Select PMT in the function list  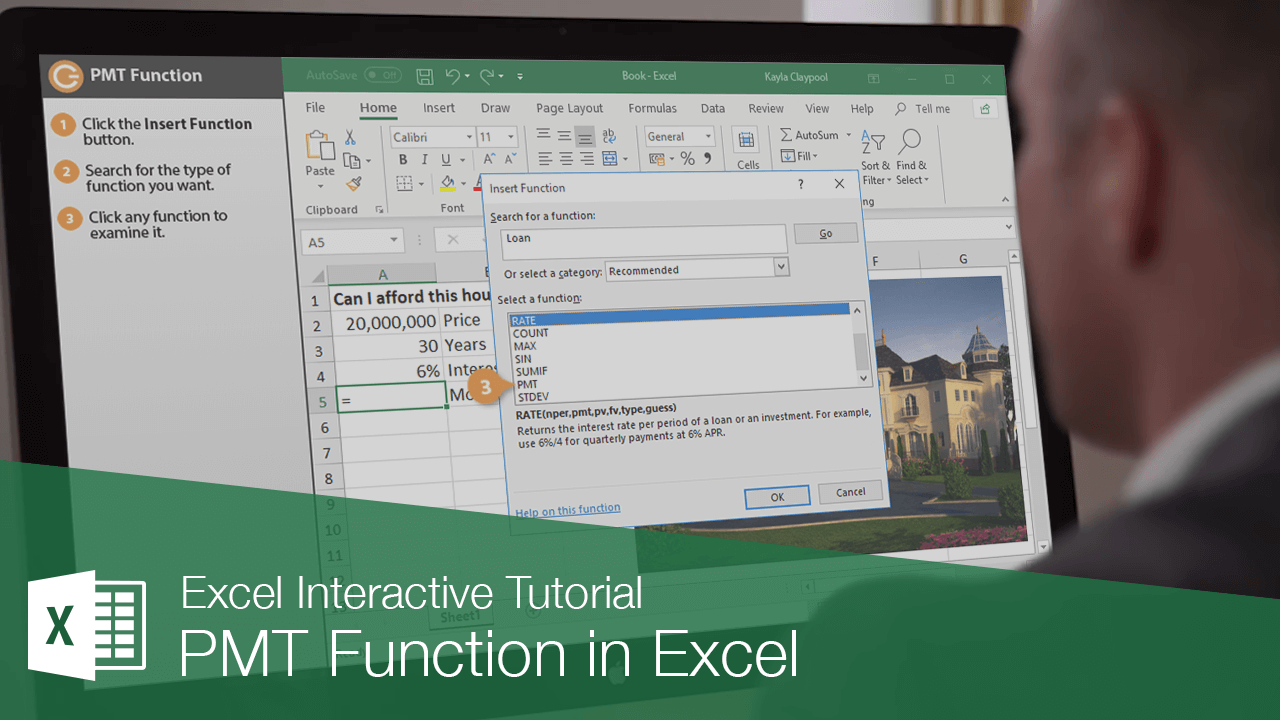tap(527, 384)
